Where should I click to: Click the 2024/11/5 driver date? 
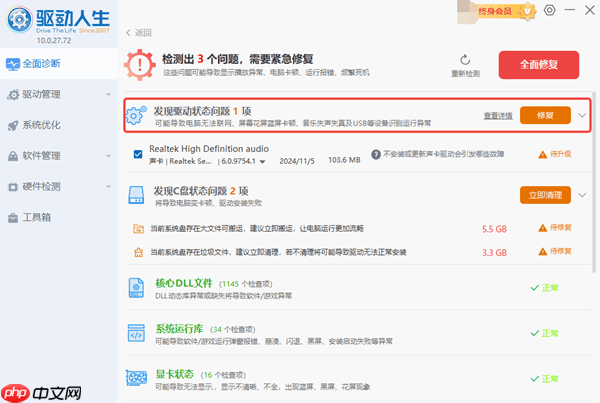[x=297, y=161]
